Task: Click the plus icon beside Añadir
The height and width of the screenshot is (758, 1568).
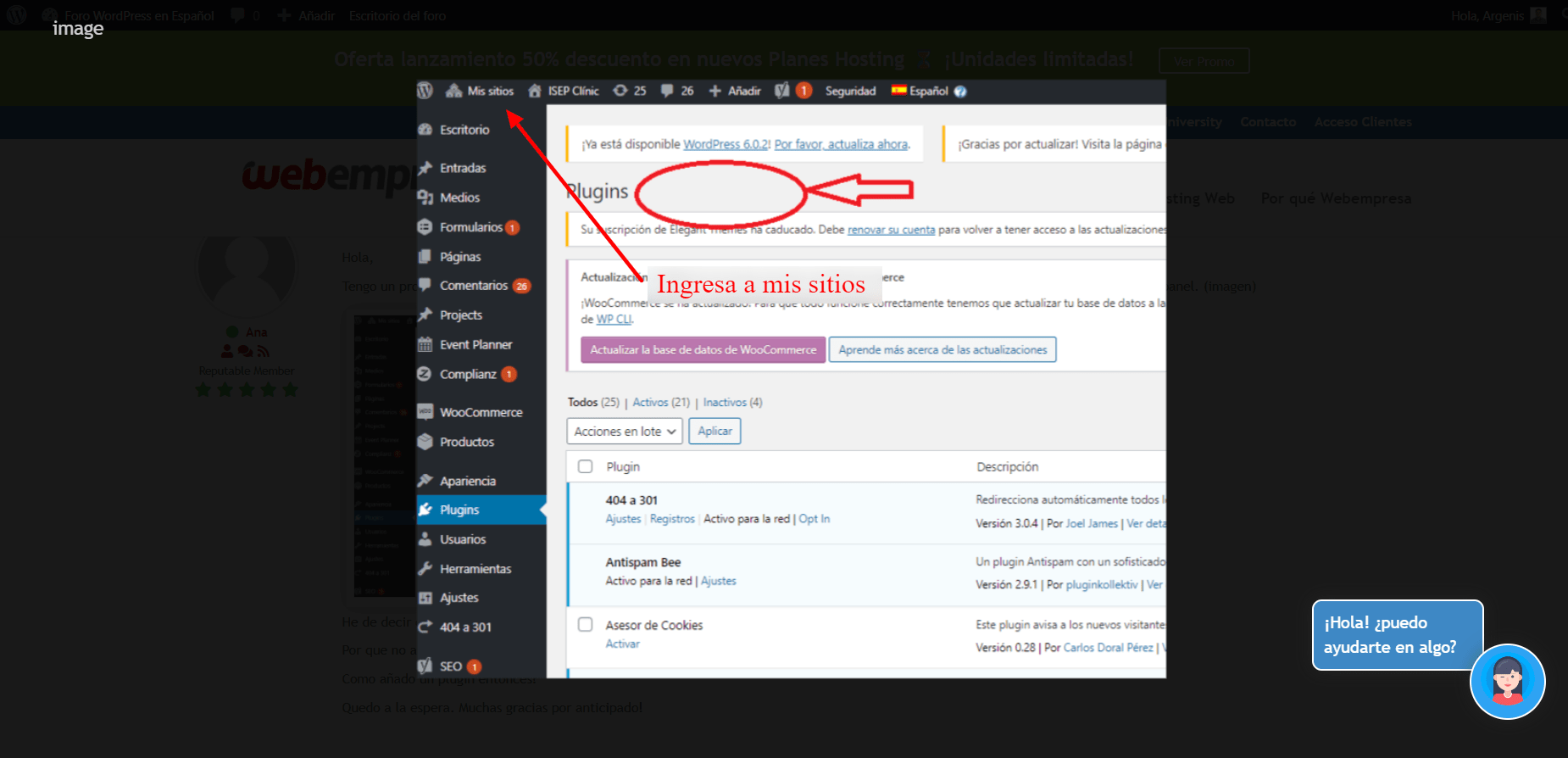Action: [715, 91]
